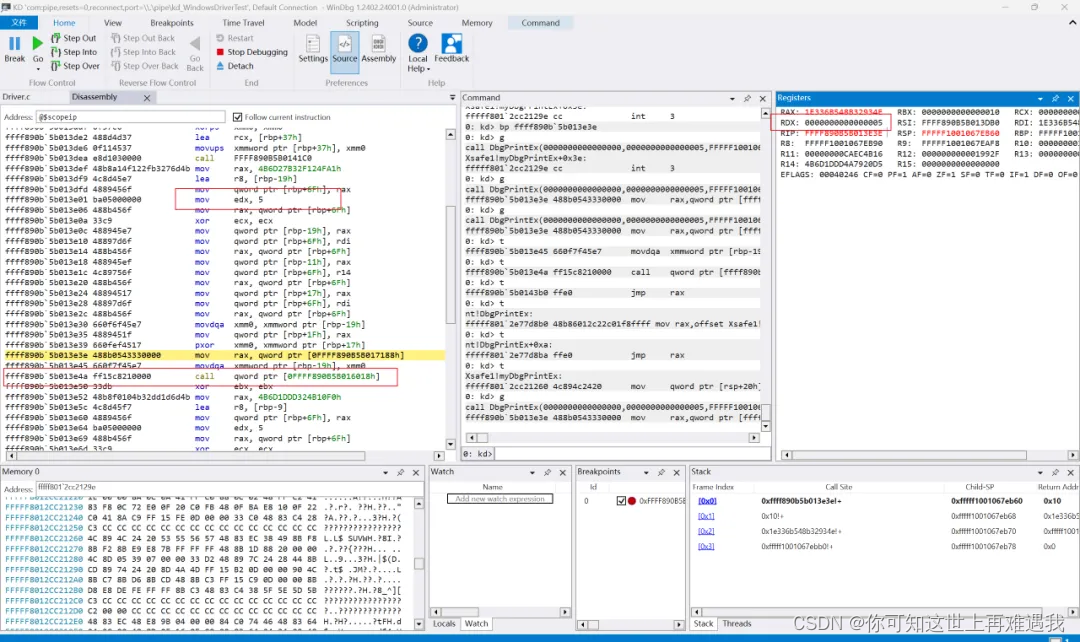This screenshot has width=1080, height=642.
Task: Switch to the Home ribbon tab
Action: 64,23
